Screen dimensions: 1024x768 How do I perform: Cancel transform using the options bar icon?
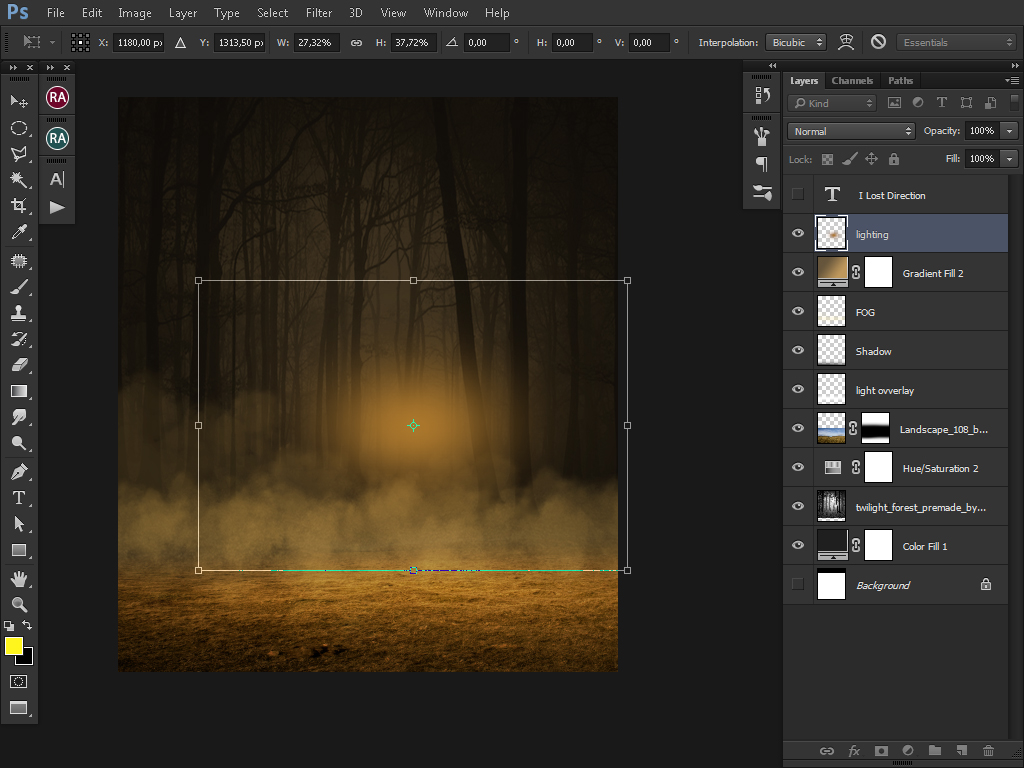pos(878,42)
